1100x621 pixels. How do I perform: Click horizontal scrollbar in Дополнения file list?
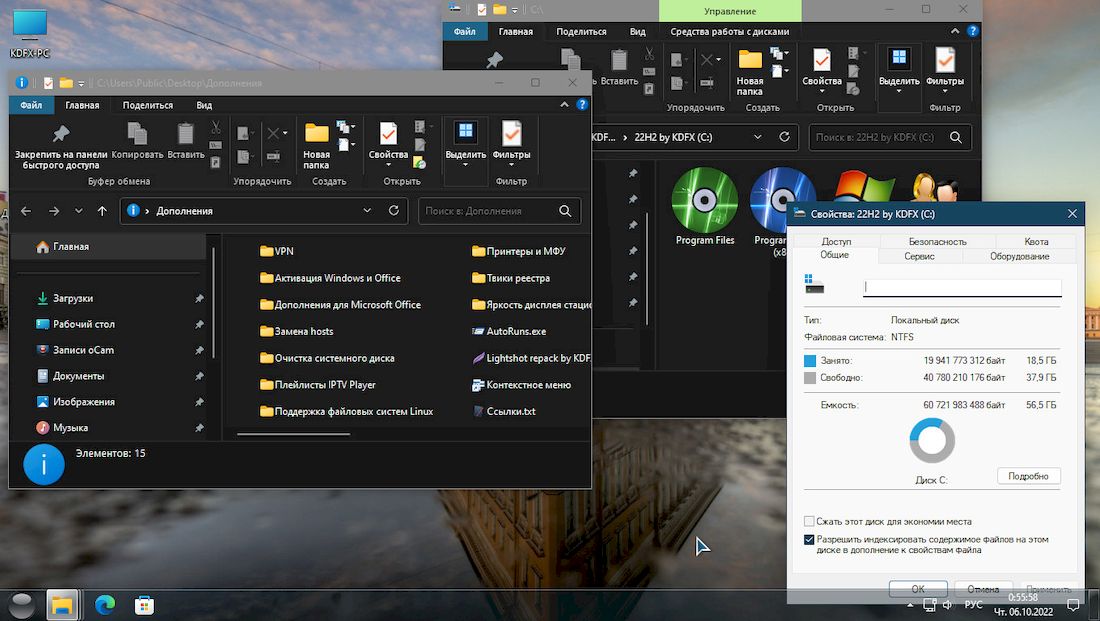click(x=293, y=434)
